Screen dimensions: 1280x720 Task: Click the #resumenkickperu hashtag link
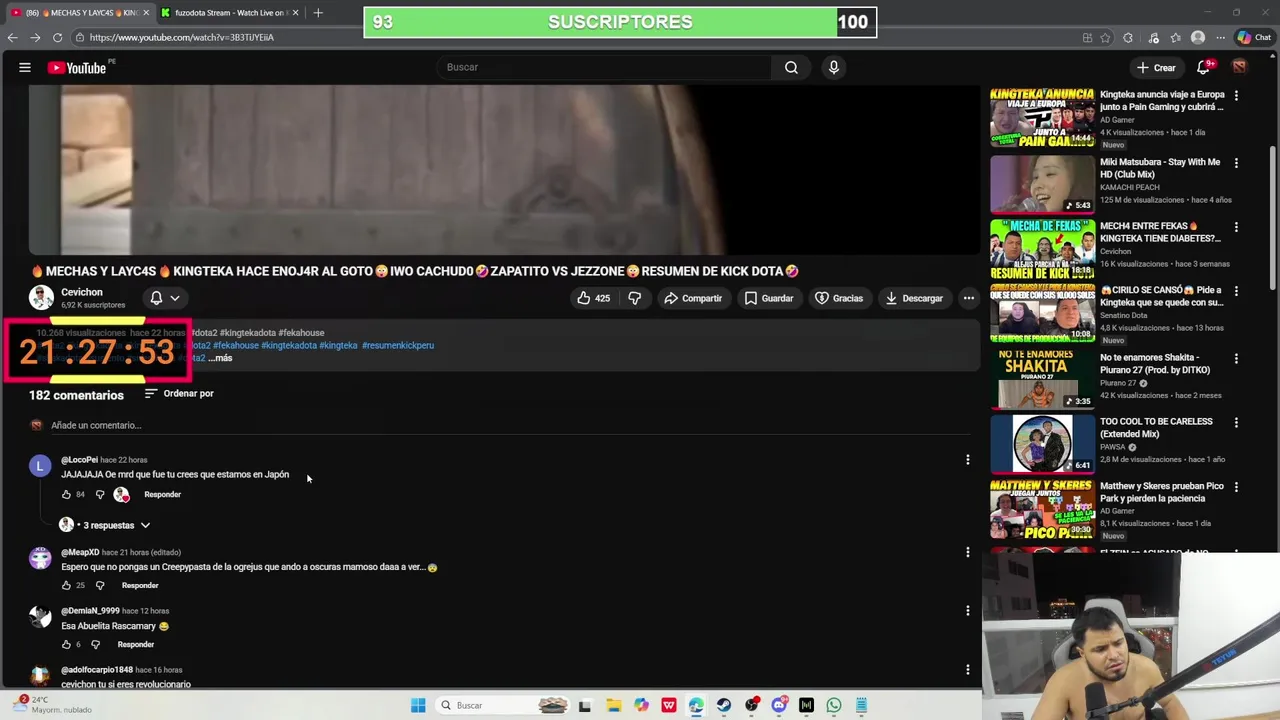tap(398, 345)
